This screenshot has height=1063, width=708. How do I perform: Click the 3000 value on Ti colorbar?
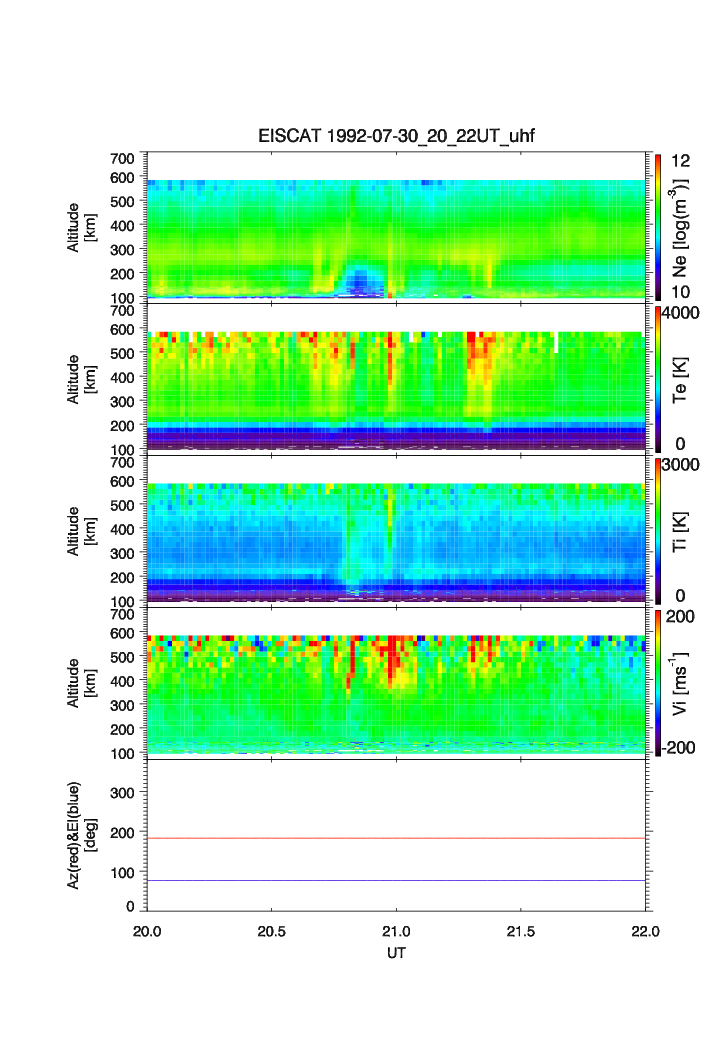(x=681, y=464)
